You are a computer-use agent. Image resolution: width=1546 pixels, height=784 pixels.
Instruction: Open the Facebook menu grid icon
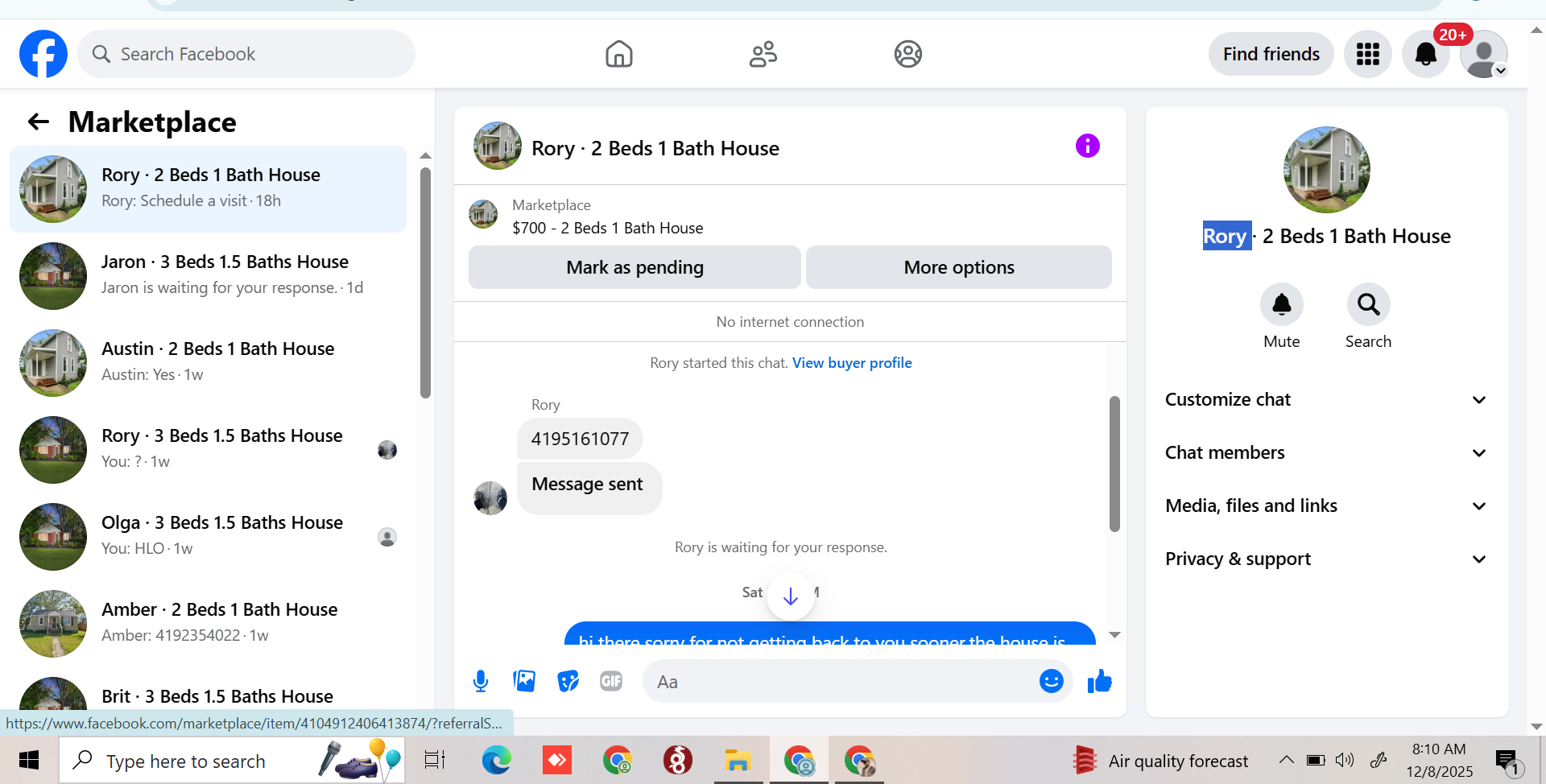1368,54
